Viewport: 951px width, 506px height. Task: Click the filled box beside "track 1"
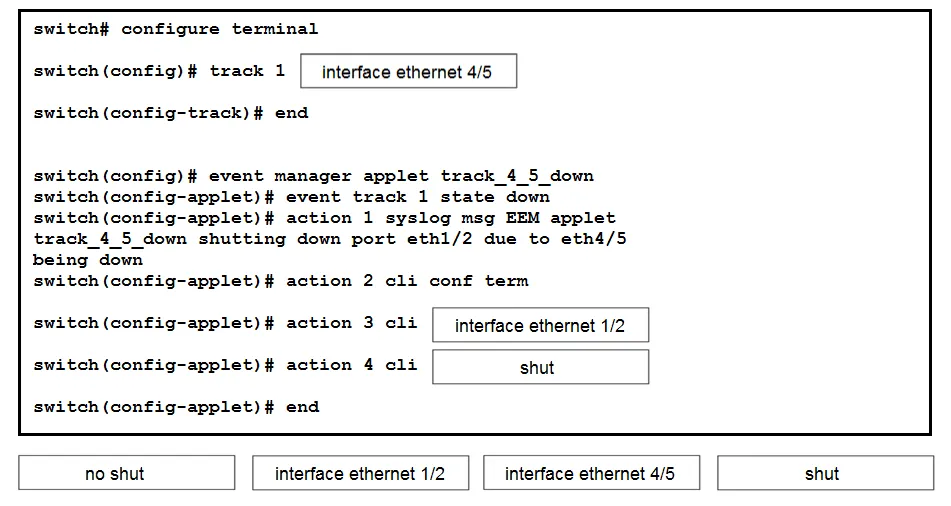click(409, 71)
